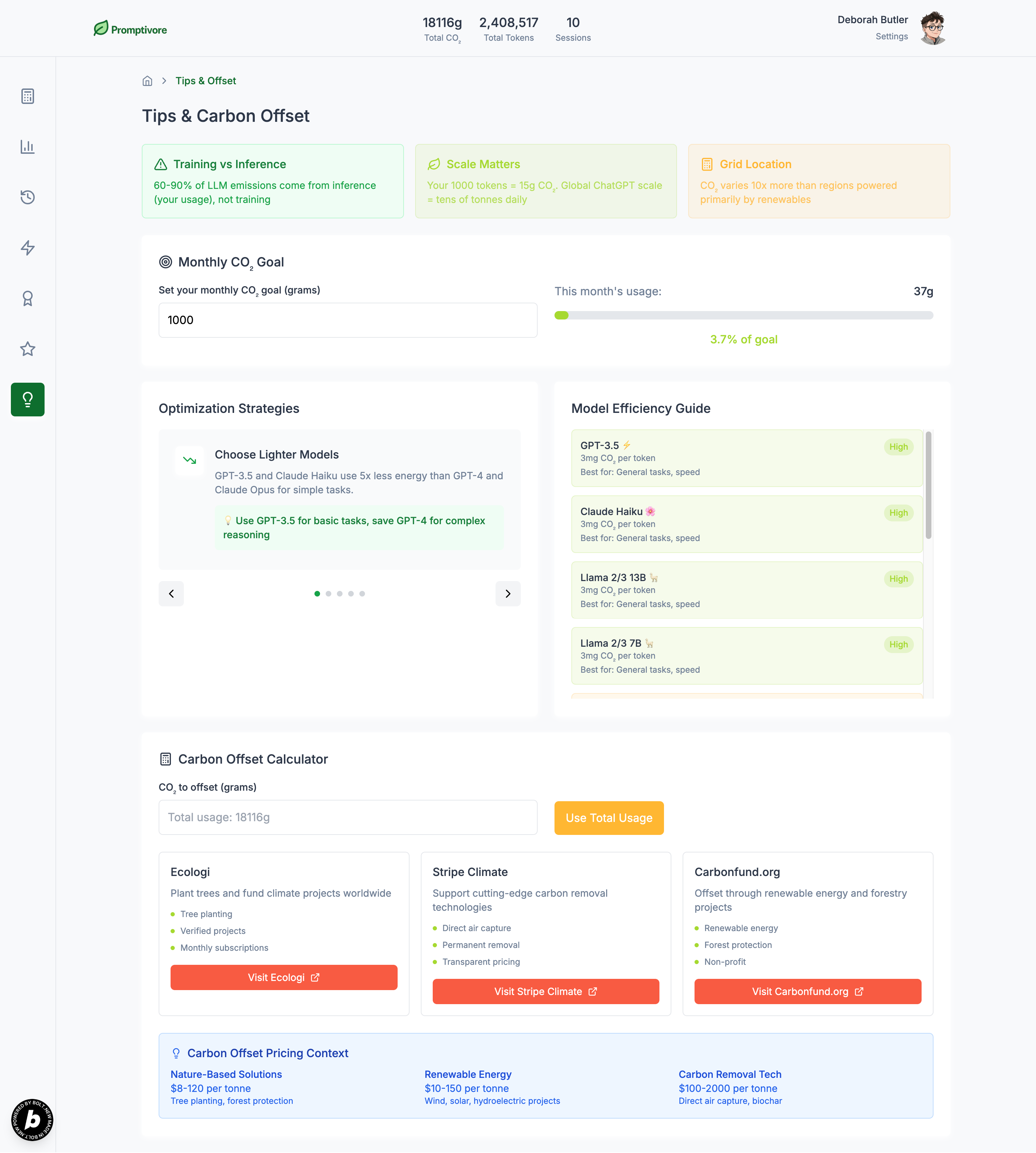Click trending-down icon in Choose Lighter Models
Image resolution: width=1036 pixels, height=1153 pixels.
pyautogui.click(x=190, y=460)
